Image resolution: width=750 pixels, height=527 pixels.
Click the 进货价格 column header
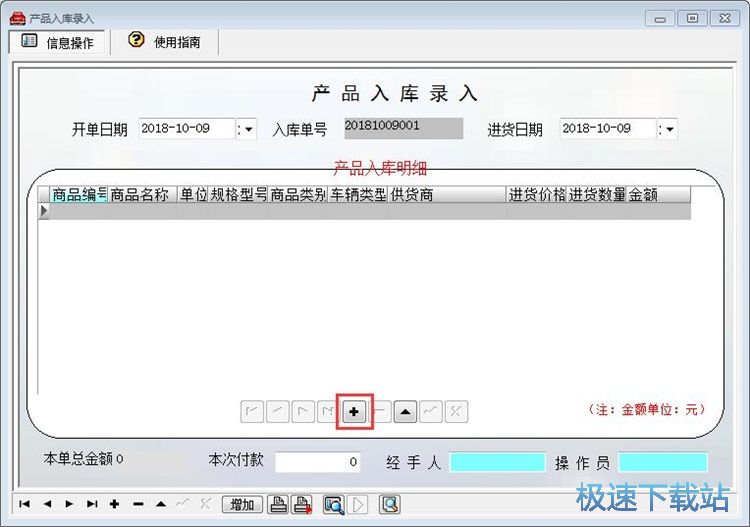[x=536, y=195]
